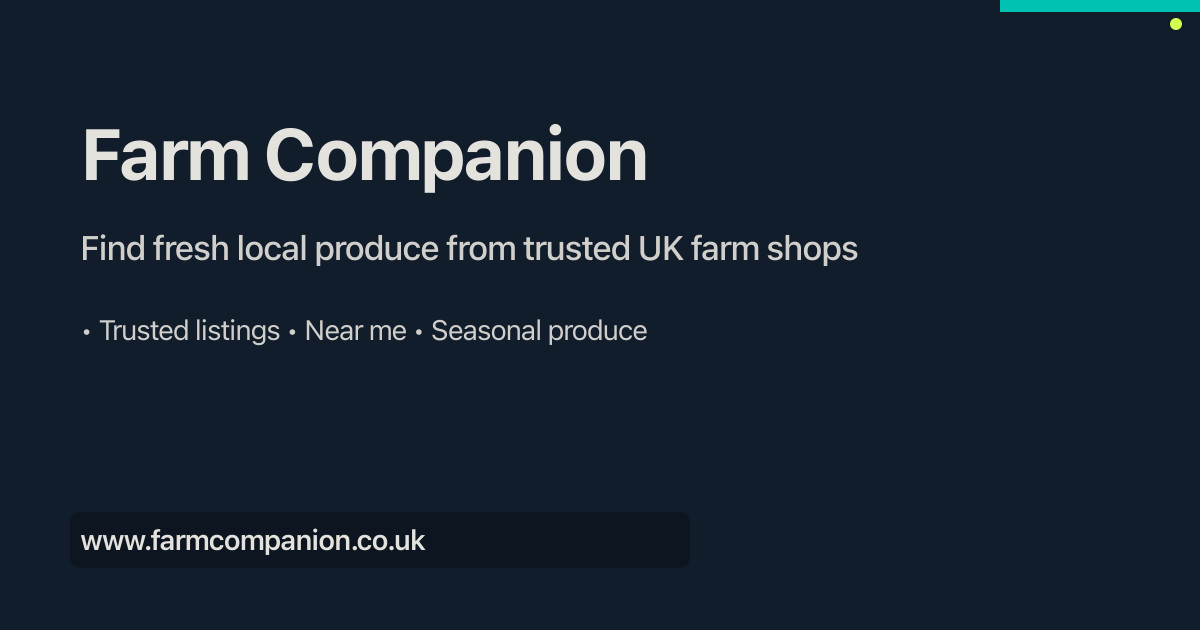Select the Seasonal produce label
1200x630 pixels.
click(538, 331)
